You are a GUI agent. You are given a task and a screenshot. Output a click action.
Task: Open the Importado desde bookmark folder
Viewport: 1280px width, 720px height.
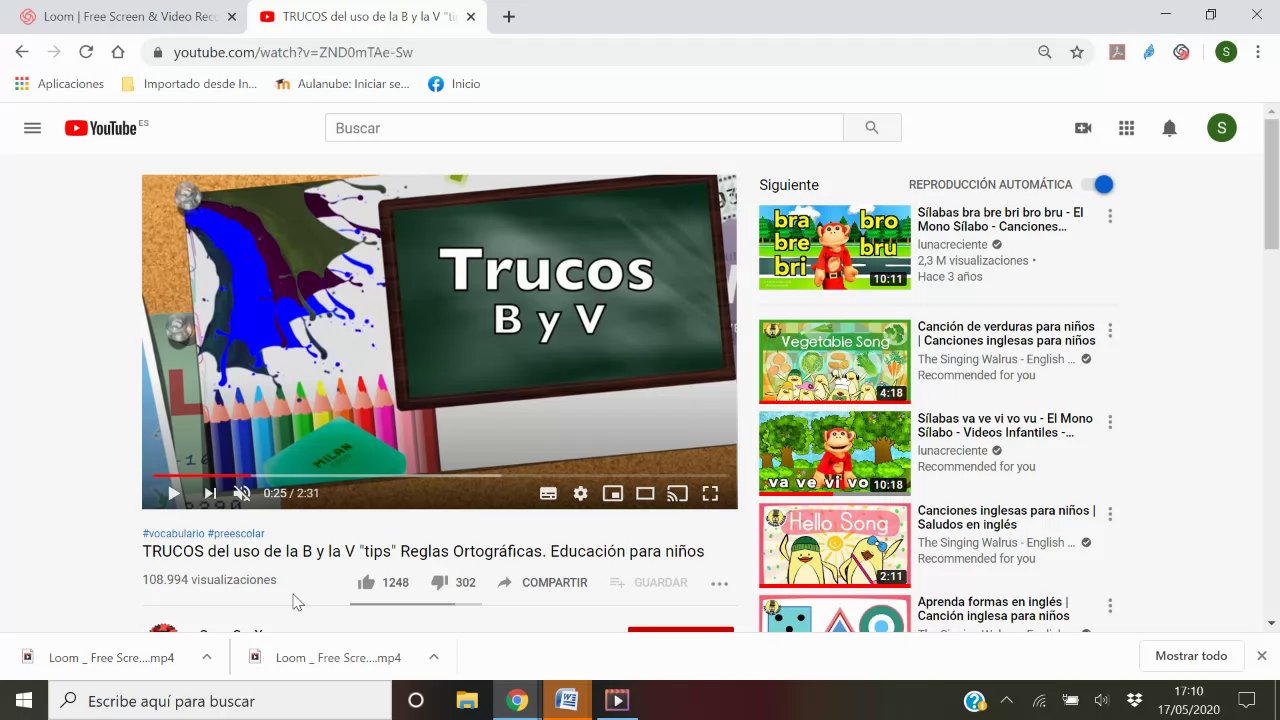tap(189, 84)
